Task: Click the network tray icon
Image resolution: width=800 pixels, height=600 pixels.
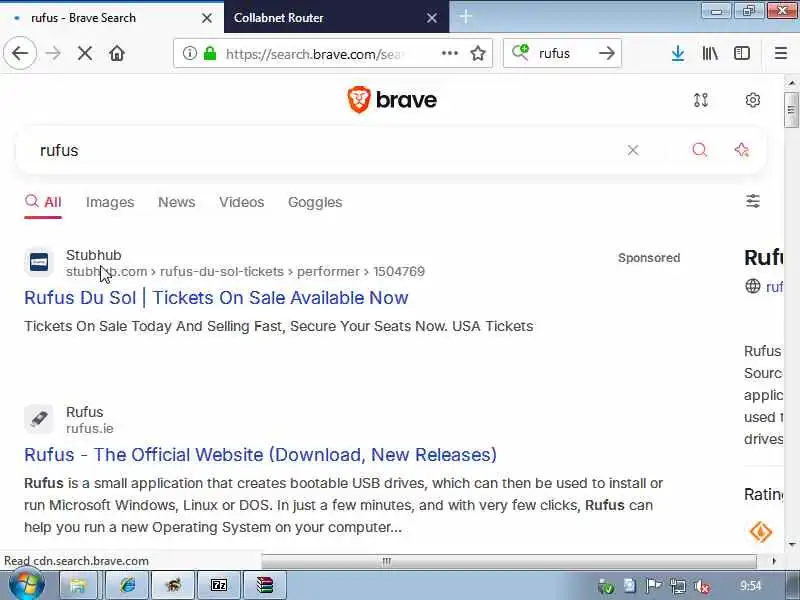Action: click(x=678, y=586)
